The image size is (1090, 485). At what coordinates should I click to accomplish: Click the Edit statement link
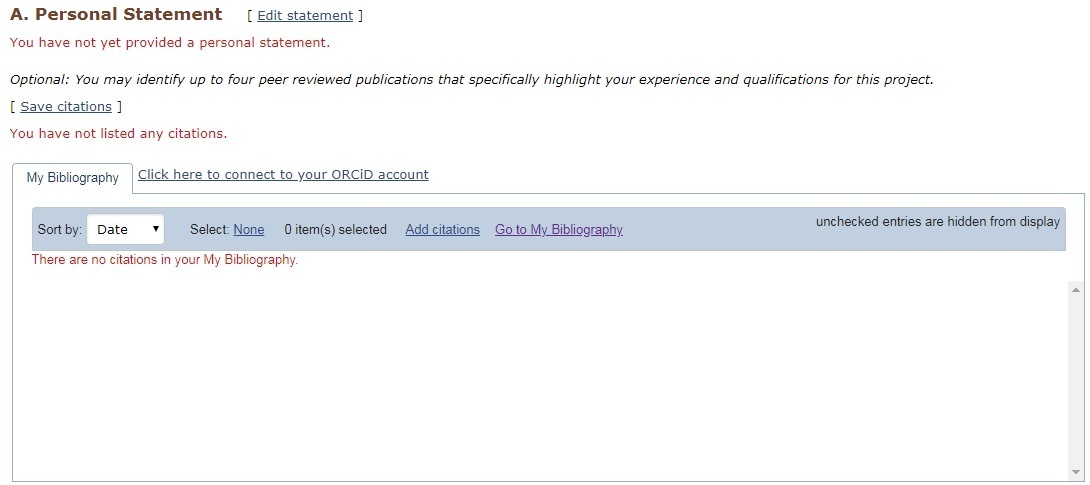click(x=305, y=16)
